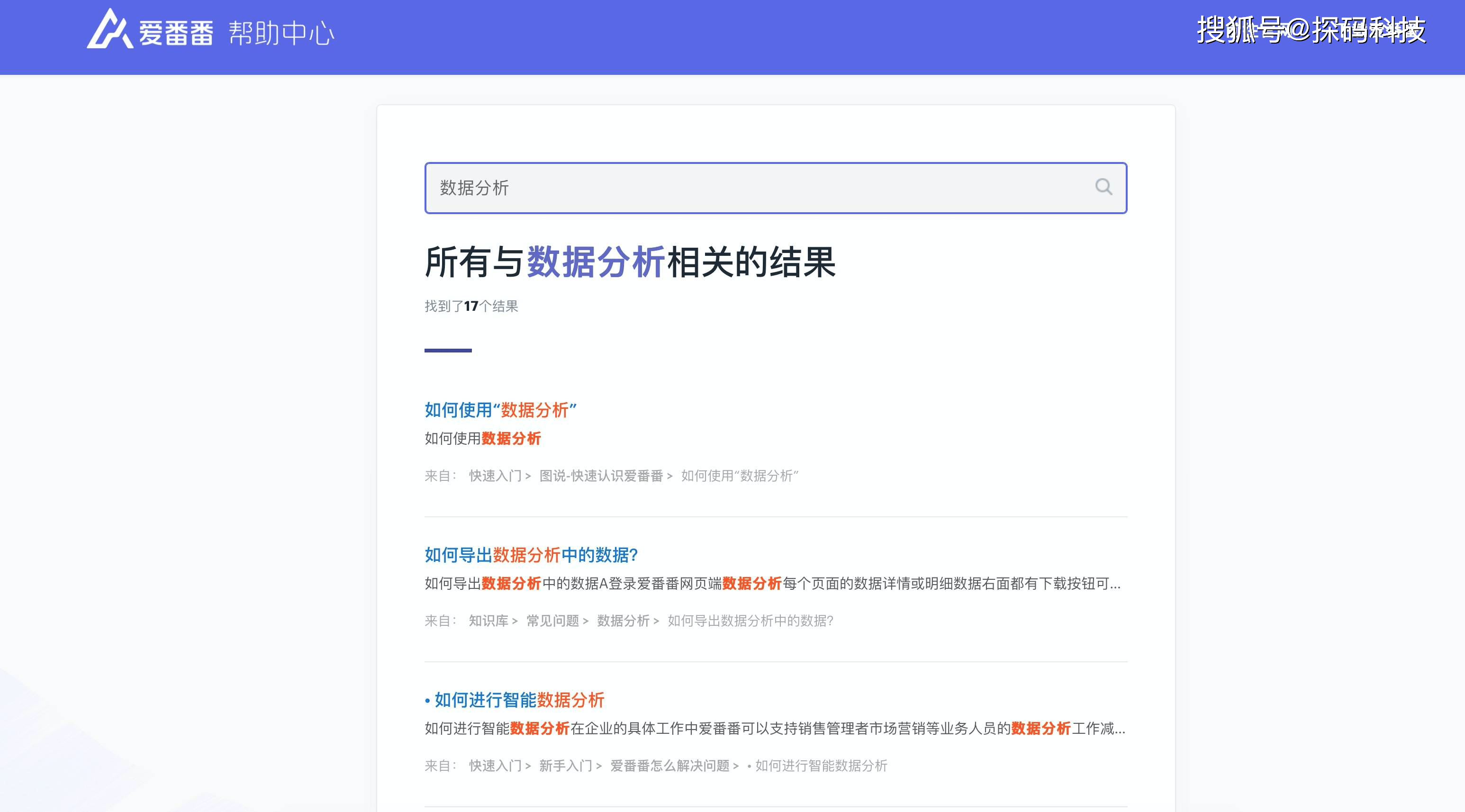The image size is (1465, 812).
Task: Click snippet 如何使用数据分析 under first result
Action: point(483,439)
